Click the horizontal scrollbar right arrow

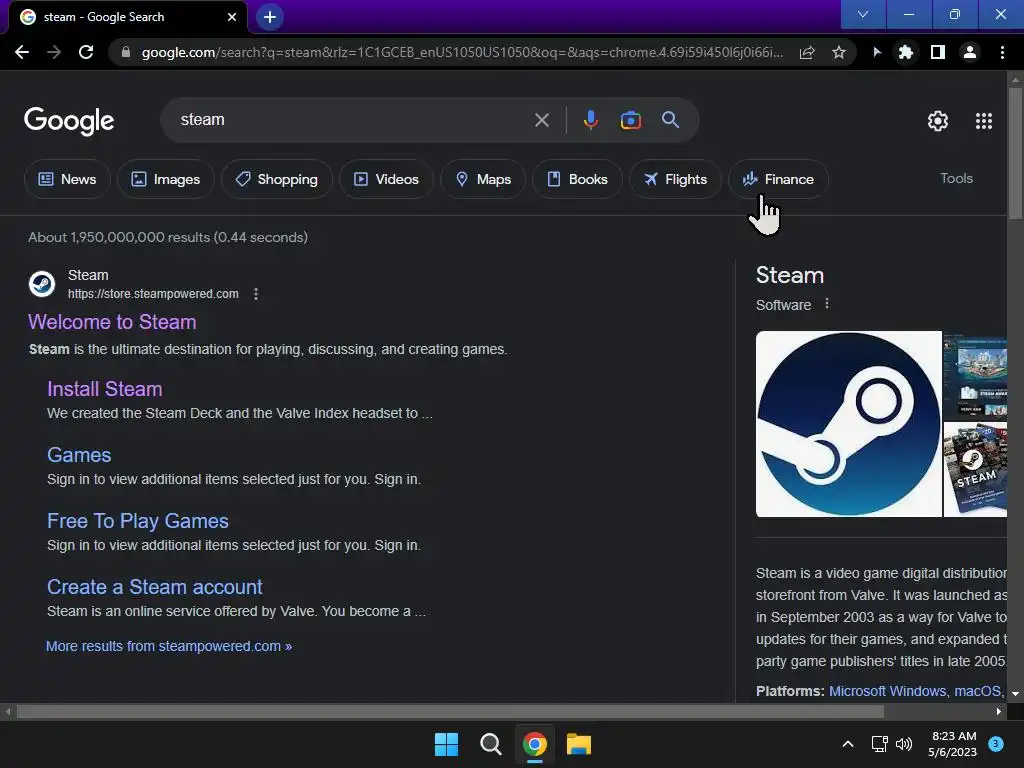(x=999, y=712)
